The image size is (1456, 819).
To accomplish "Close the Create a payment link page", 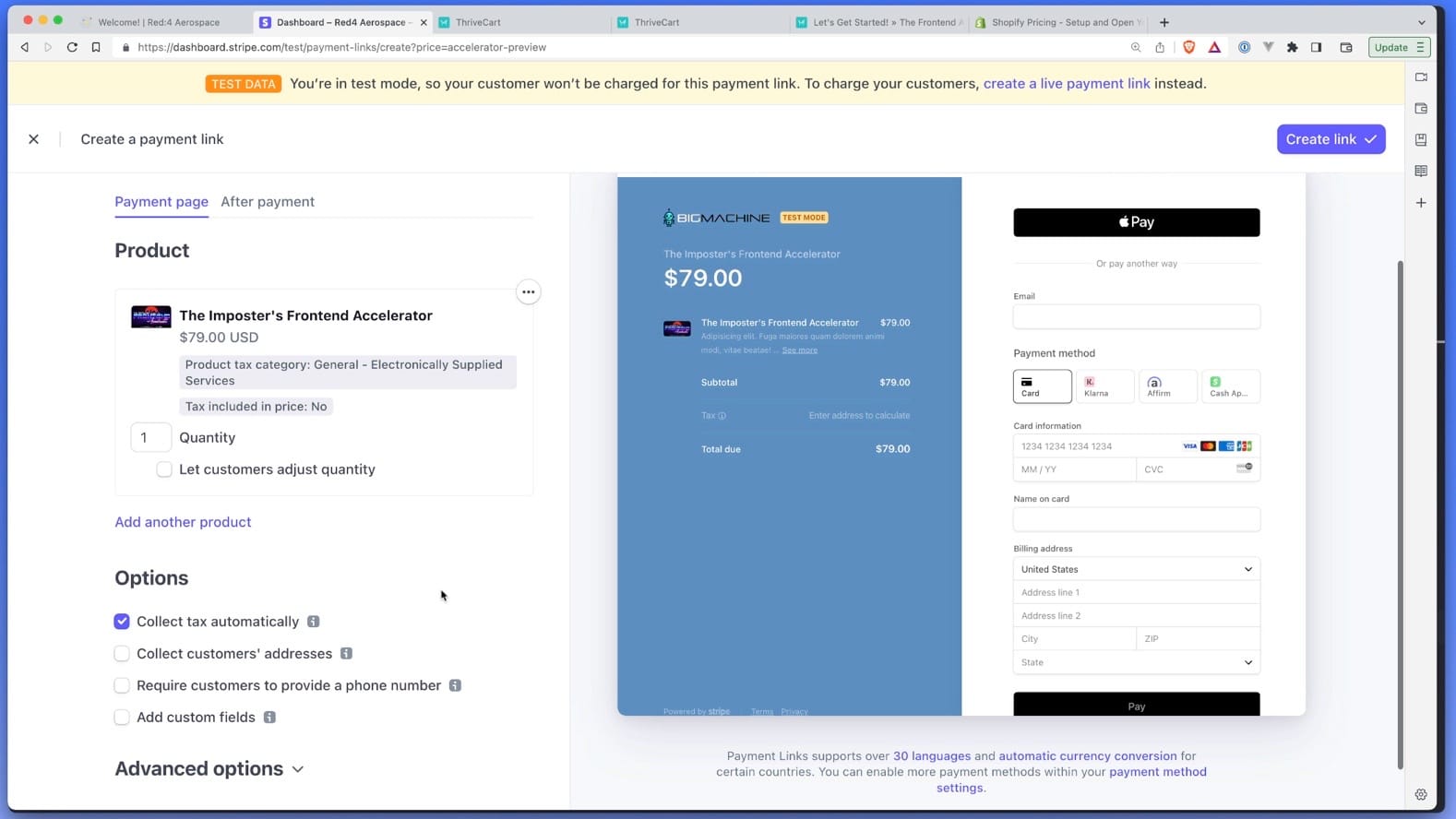I will [x=33, y=139].
